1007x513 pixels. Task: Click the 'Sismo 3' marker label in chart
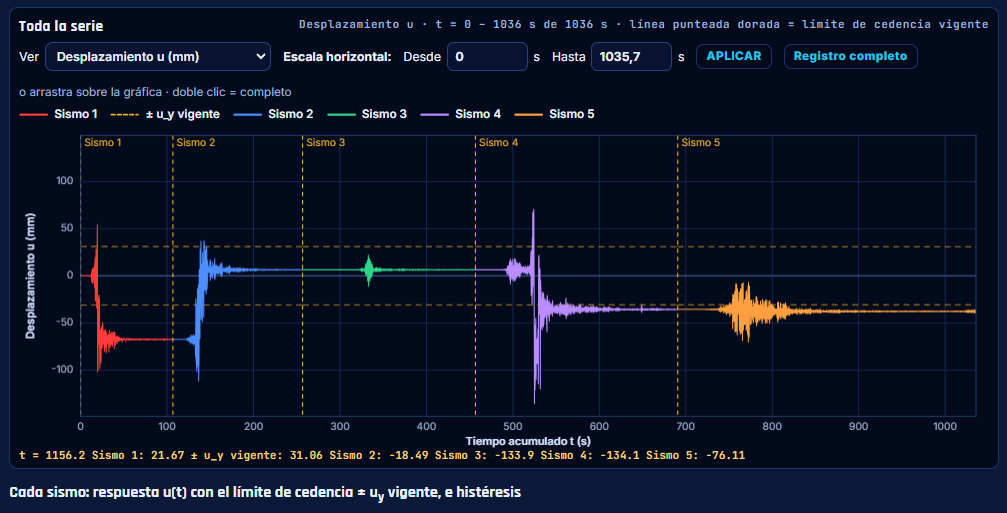(325, 143)
